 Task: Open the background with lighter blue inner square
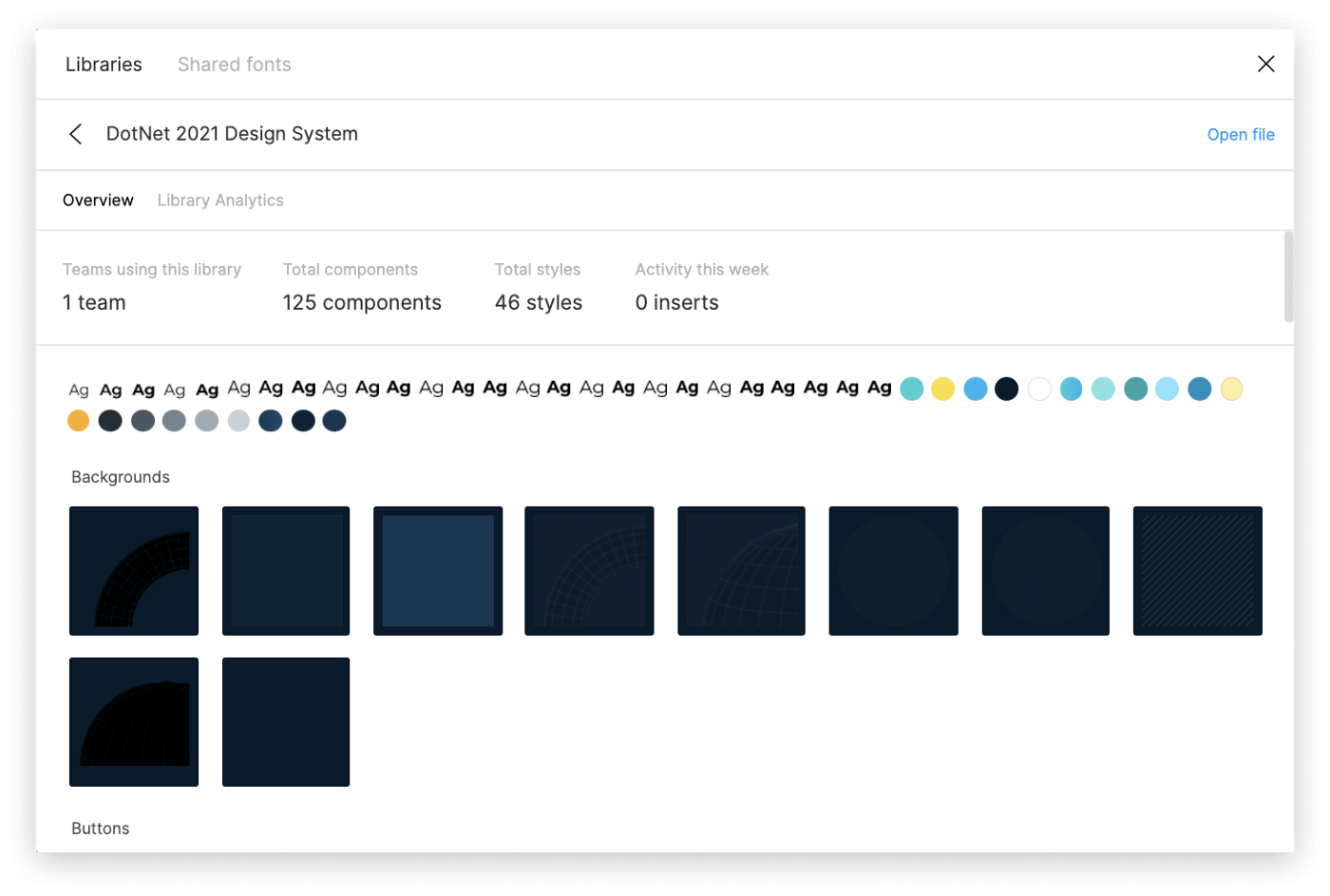pyautogui.click(x=438, y=571)
